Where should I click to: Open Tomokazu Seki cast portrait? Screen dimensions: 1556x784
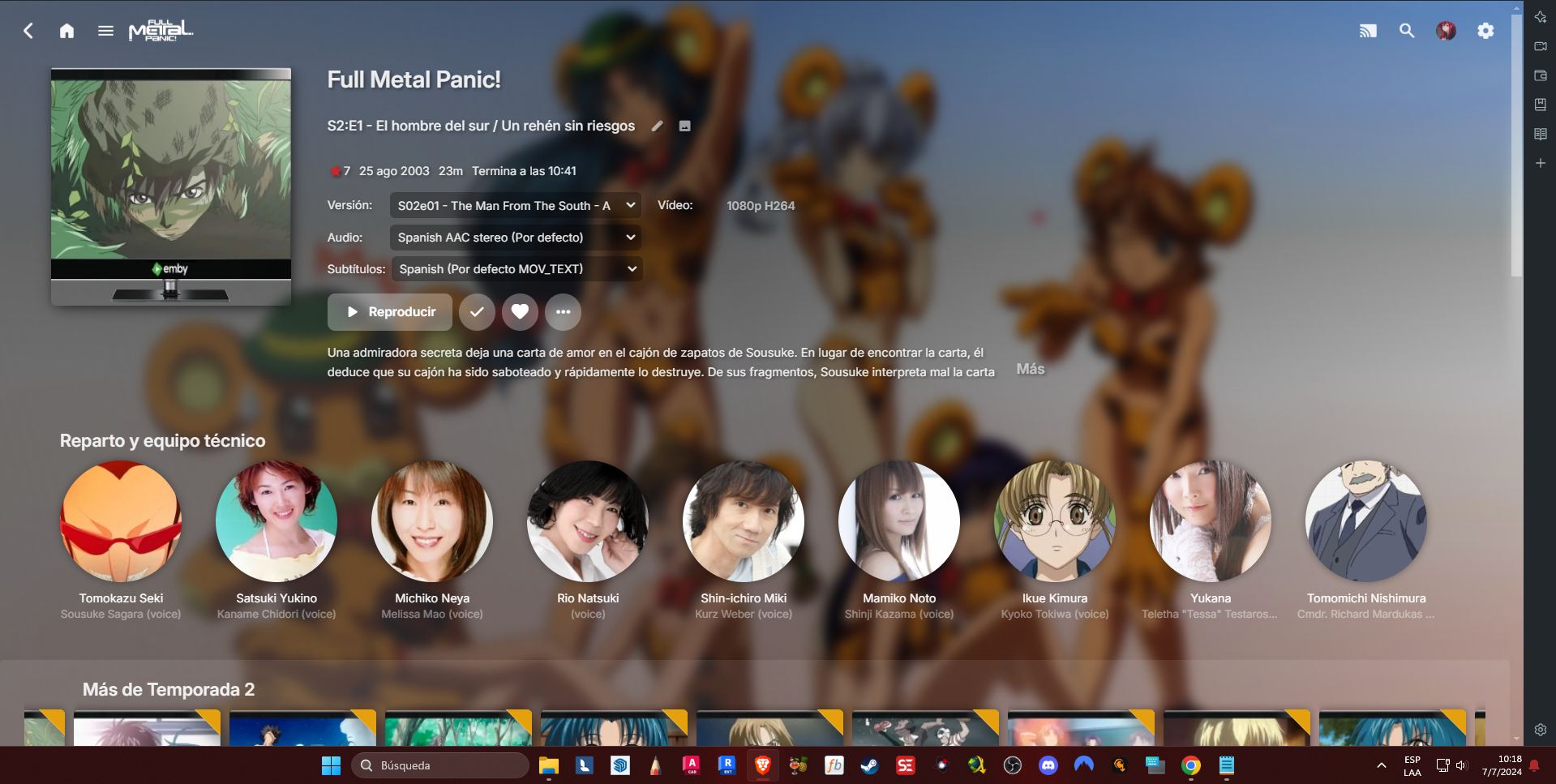click(x=121, y=521)
